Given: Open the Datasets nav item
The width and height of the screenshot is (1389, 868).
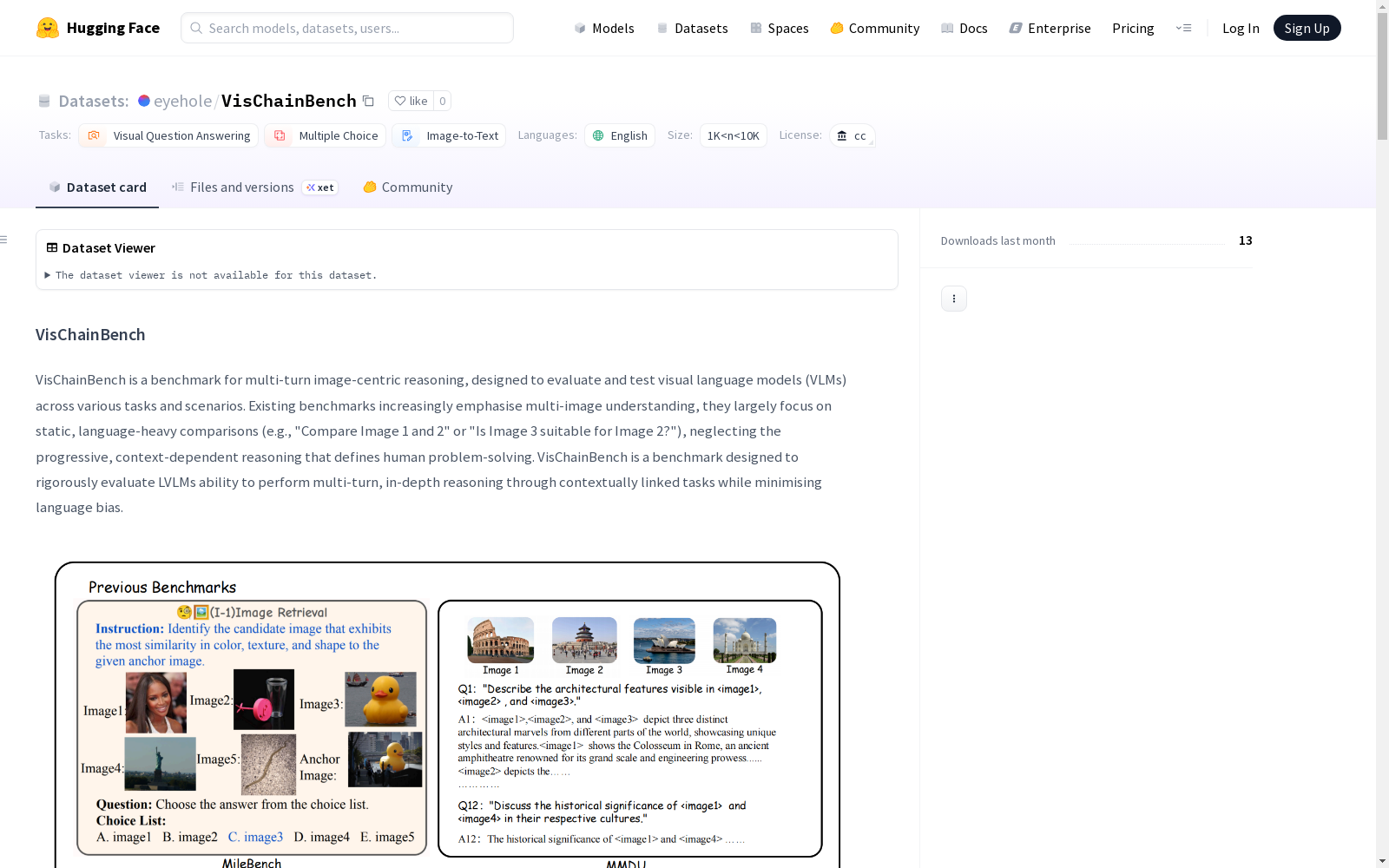Looking at the screenshot, I should [x=692, y=28].
